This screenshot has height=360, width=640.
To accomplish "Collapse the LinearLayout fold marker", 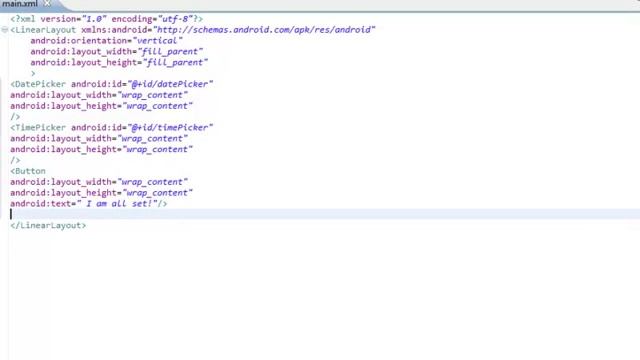I will point(4,30).
